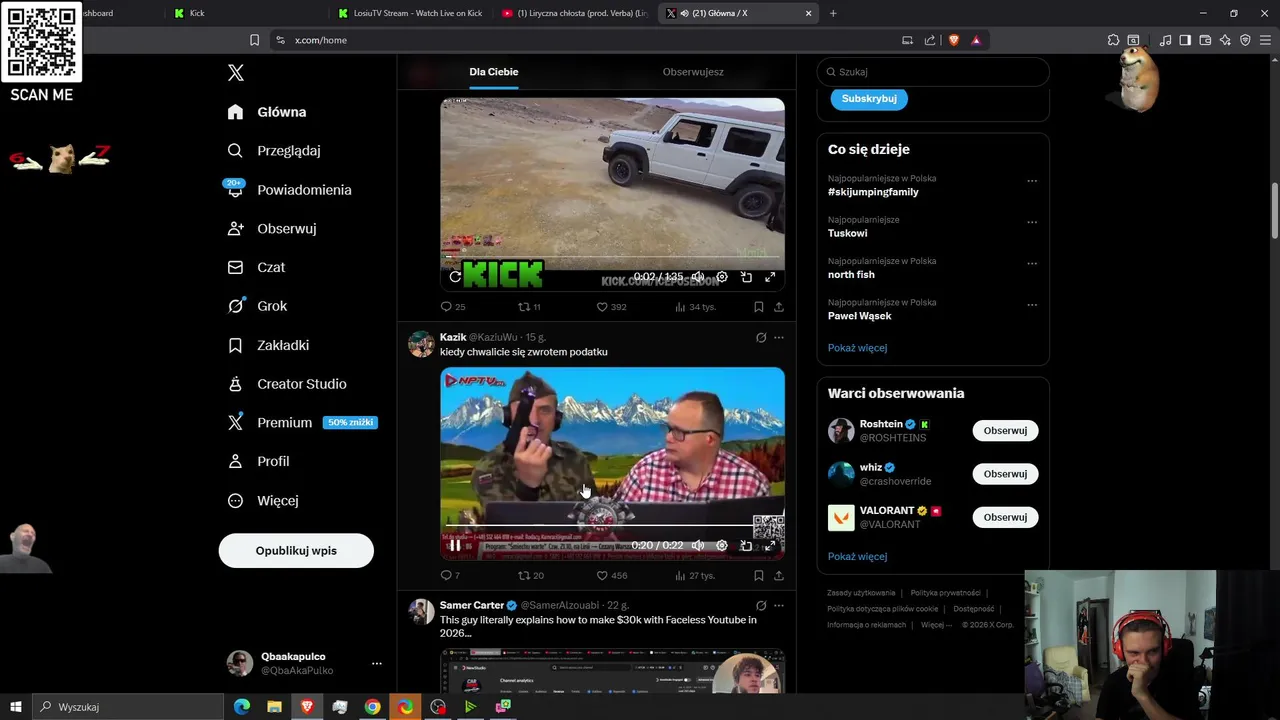The width and height of the screenshot is (1280, 720).
Task: Open Windows Start menu
Action: click(15, 707)
